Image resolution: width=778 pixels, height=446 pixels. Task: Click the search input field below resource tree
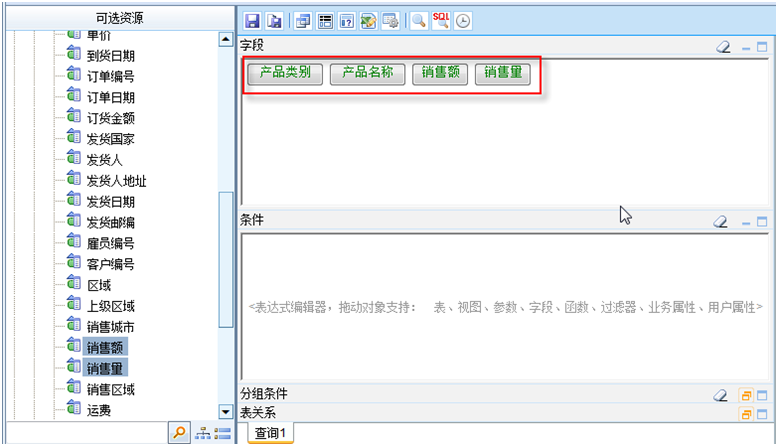(87, 433)
